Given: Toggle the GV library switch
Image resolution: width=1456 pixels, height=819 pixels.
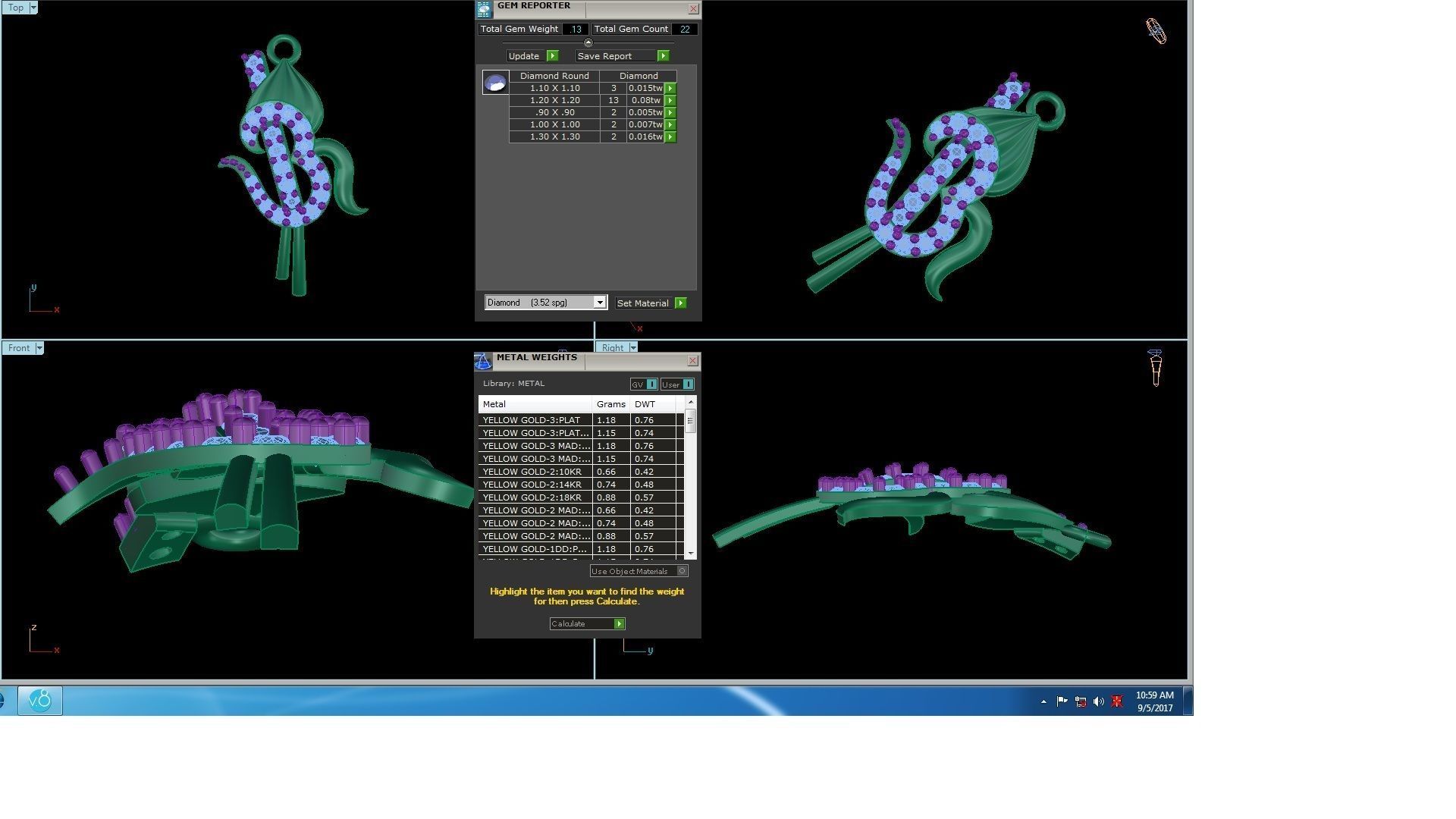Looking at the screenshot, I should coord(651,384).
